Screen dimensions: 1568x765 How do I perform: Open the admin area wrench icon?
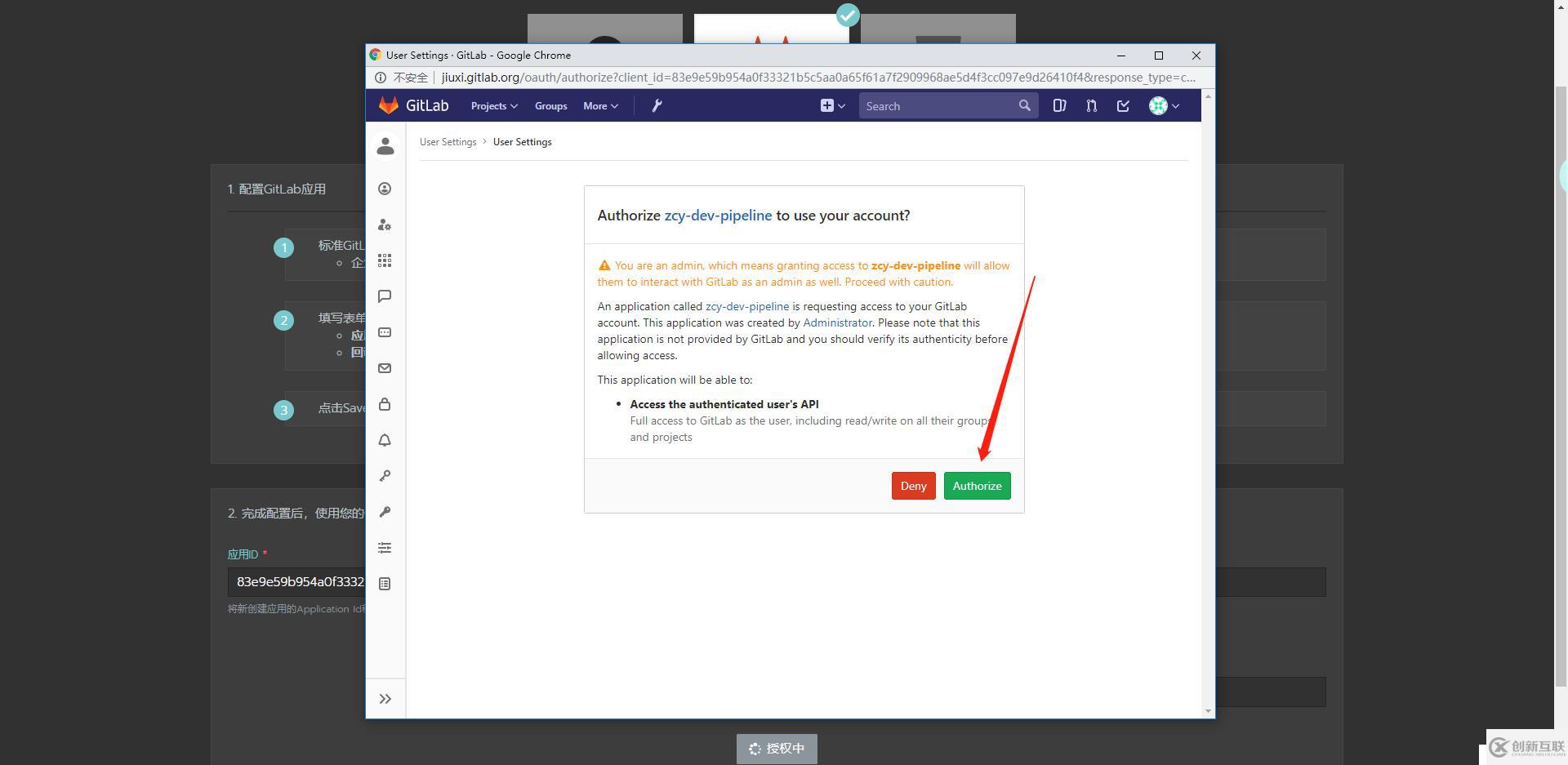pyautogui.click(x=657, y=105)
